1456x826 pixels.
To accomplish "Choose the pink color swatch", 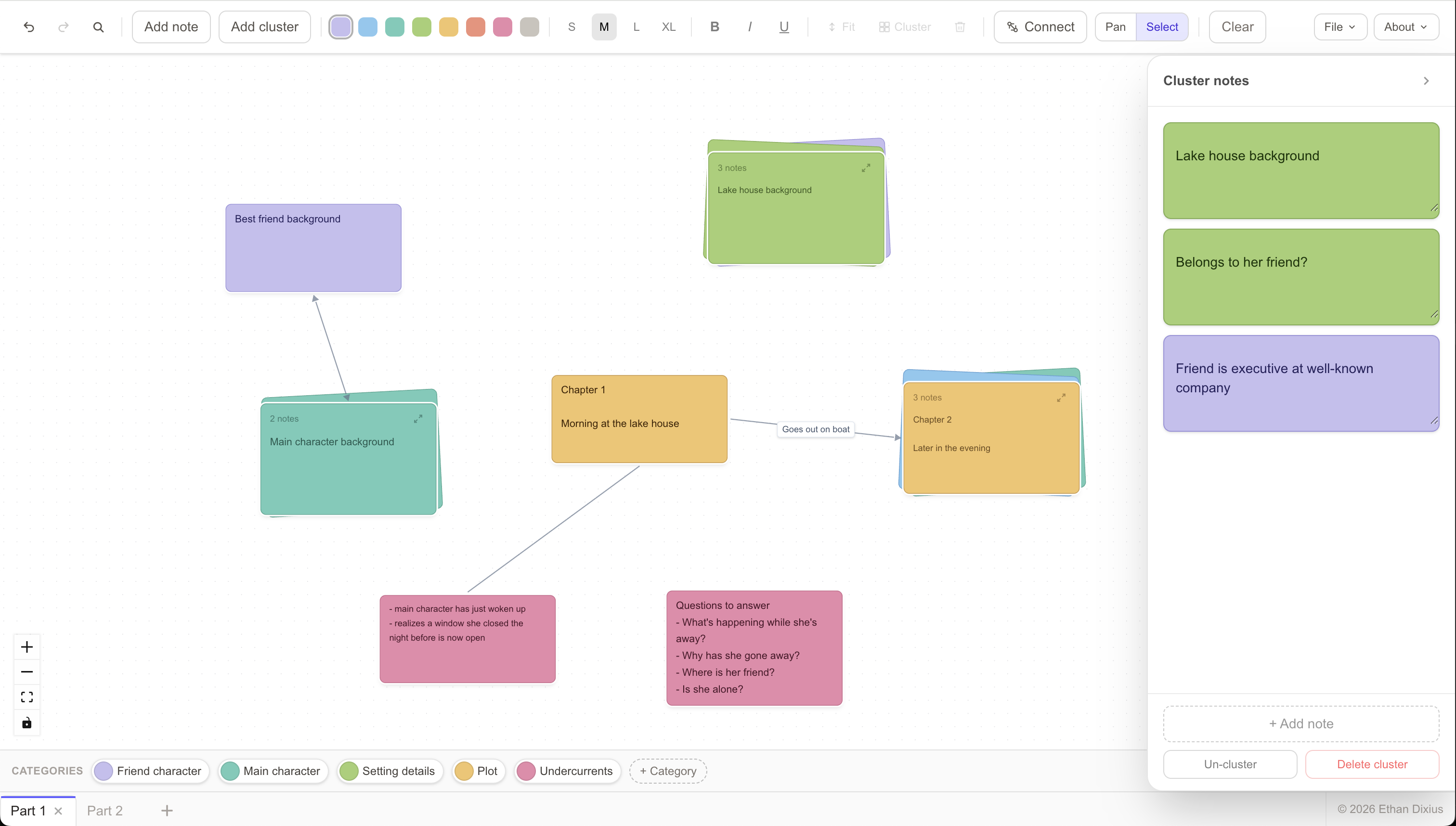I will pyautogui.click(x=502, y=26).
